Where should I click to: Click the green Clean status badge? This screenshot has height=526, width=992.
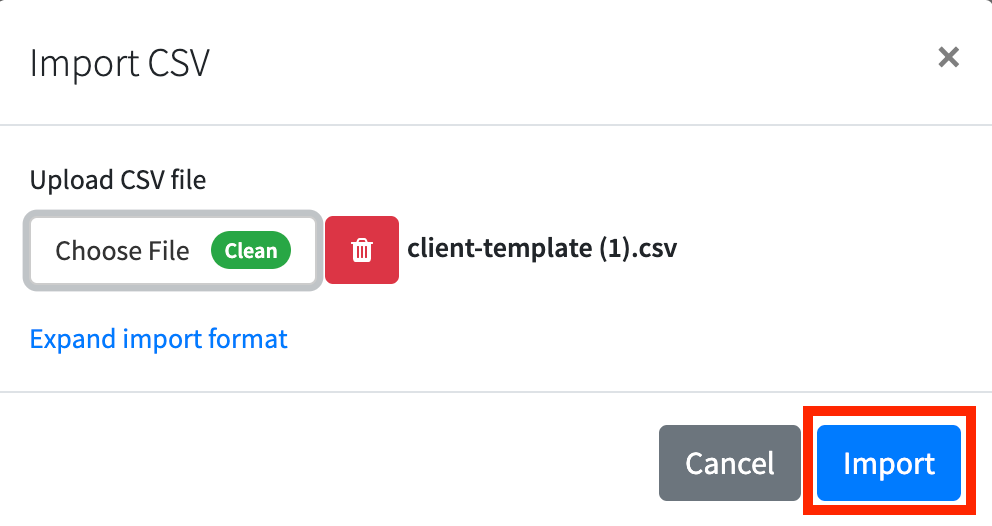point(251,251)
